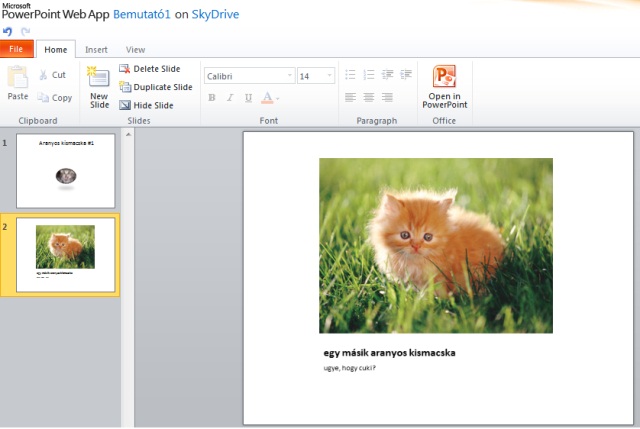Select the kitten photo on the slide
Image resolution: width=640 pixels, height=429 pixels.
click(x=436, y=246)
